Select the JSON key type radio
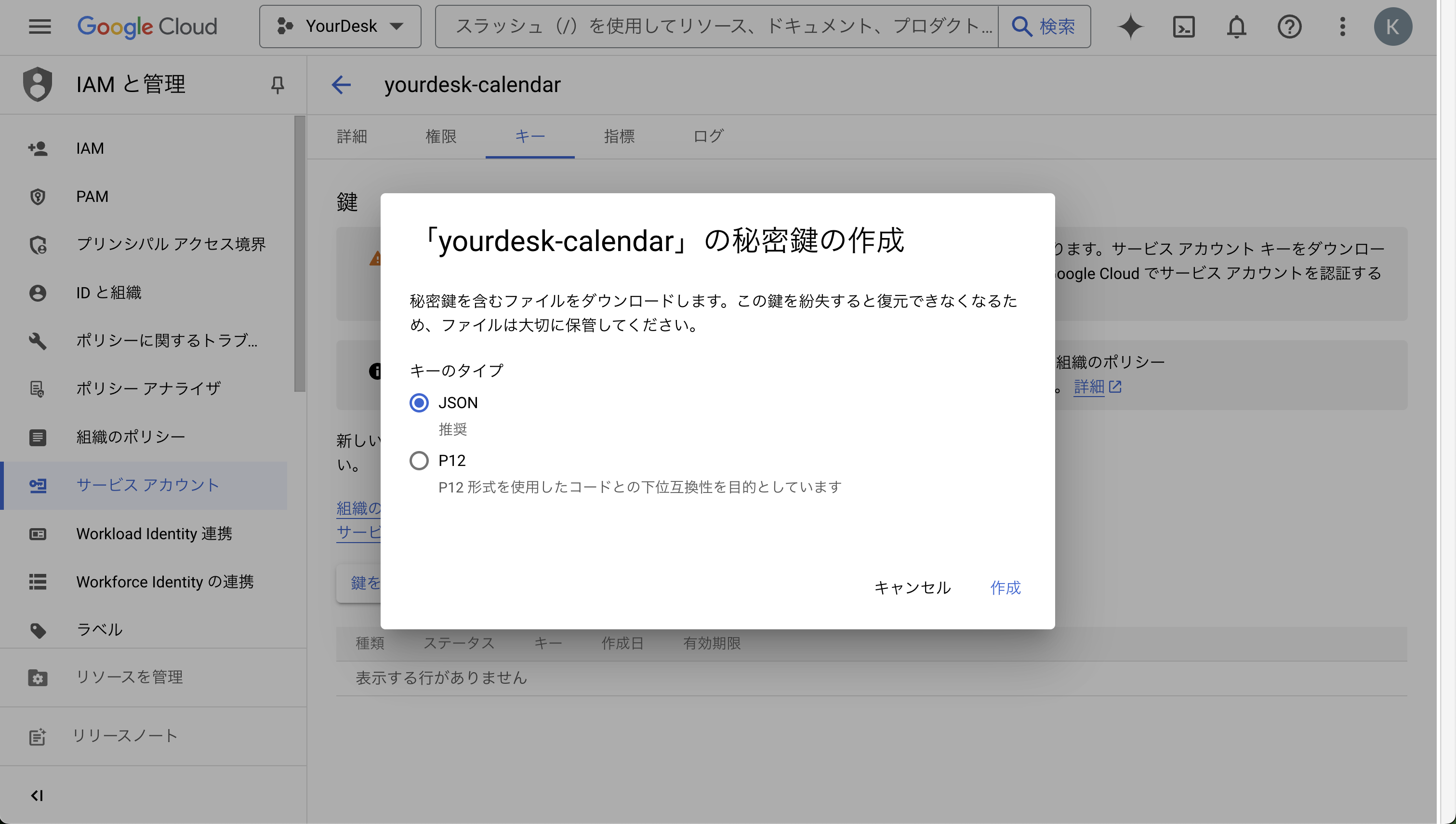The image size is (1456, 824). [419, 403]
